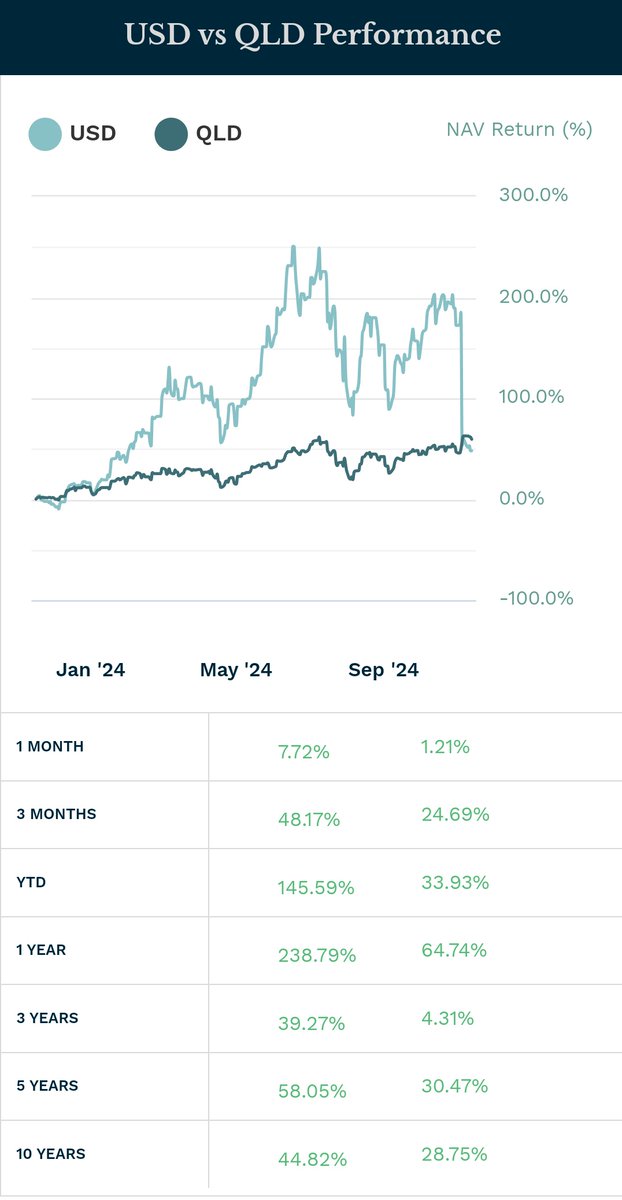This screenshot has height=1200, width=622.
Task: Select the YTD row label
Action: coord(31,882)
